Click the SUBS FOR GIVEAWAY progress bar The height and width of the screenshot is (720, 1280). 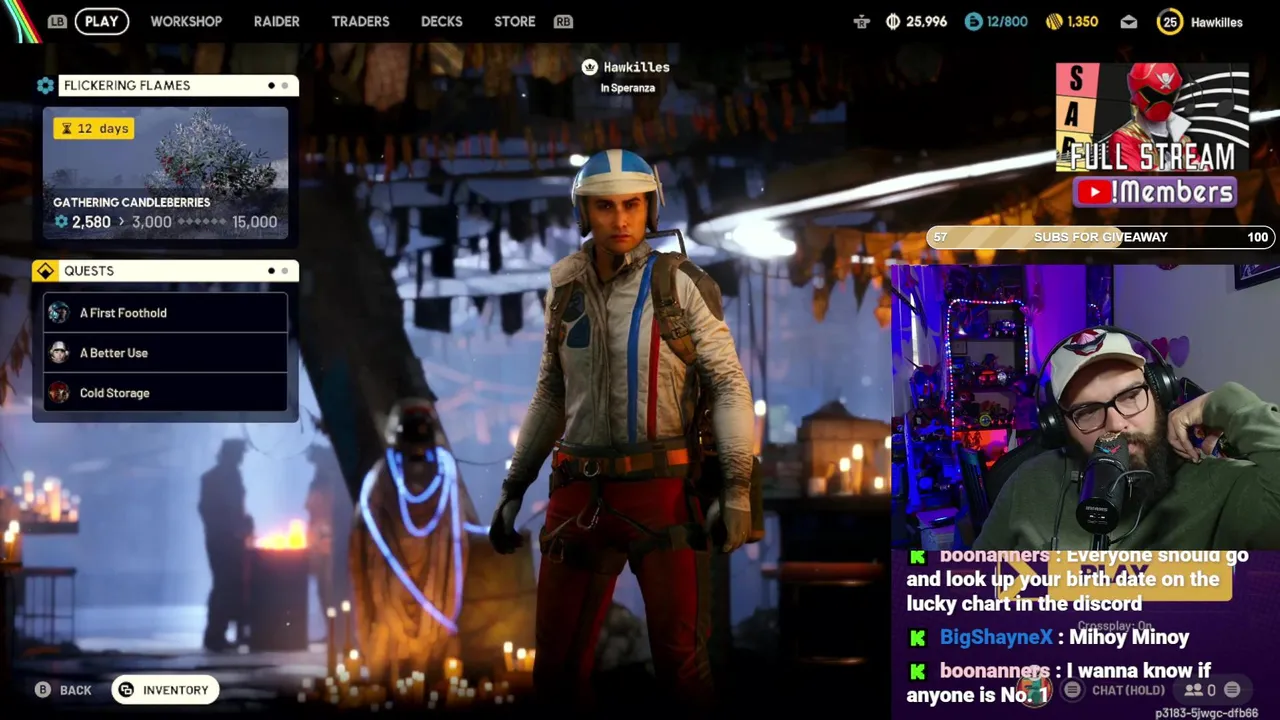(1100, 237)
